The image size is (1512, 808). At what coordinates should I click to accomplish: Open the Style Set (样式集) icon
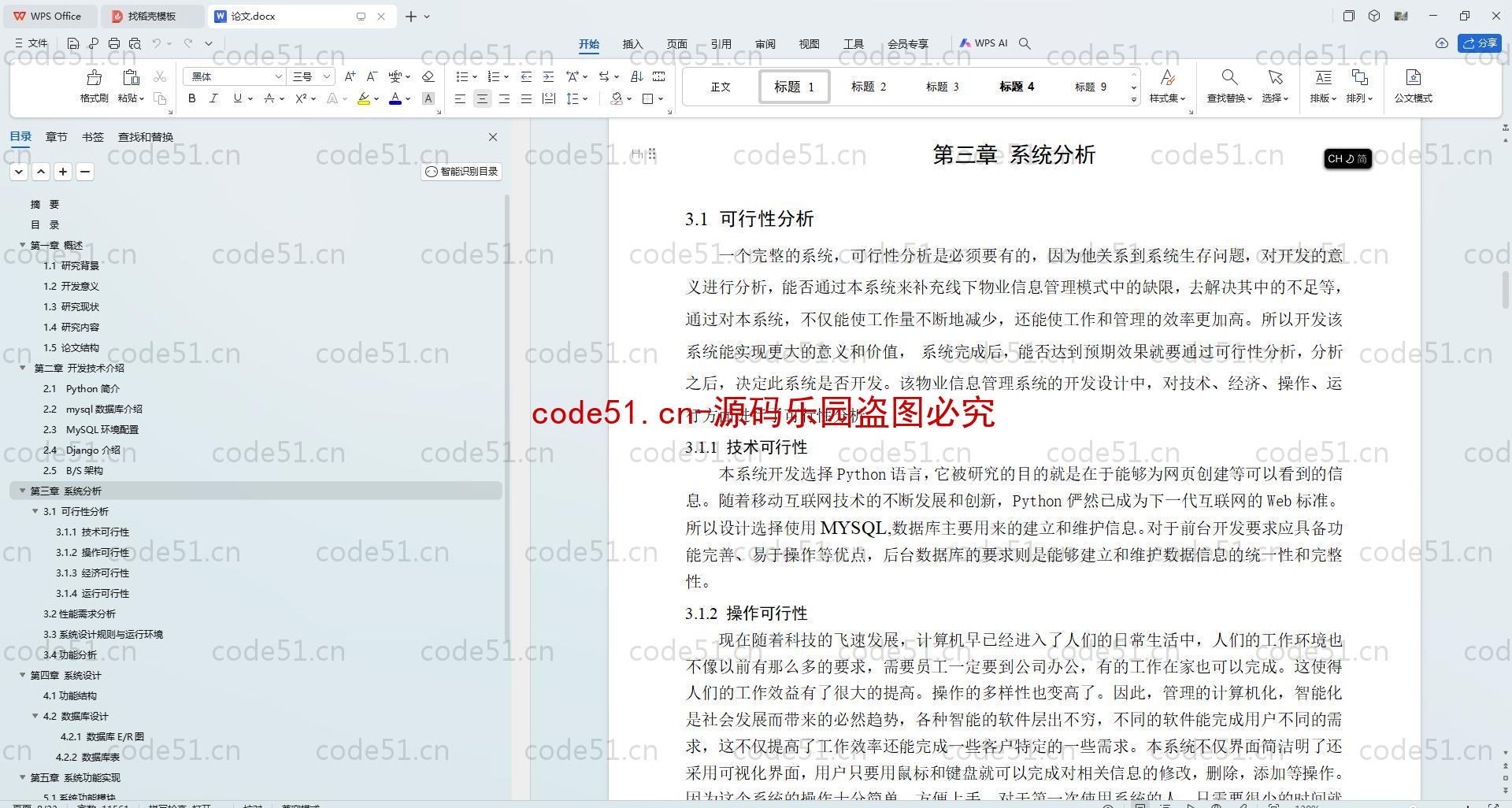1168,77
